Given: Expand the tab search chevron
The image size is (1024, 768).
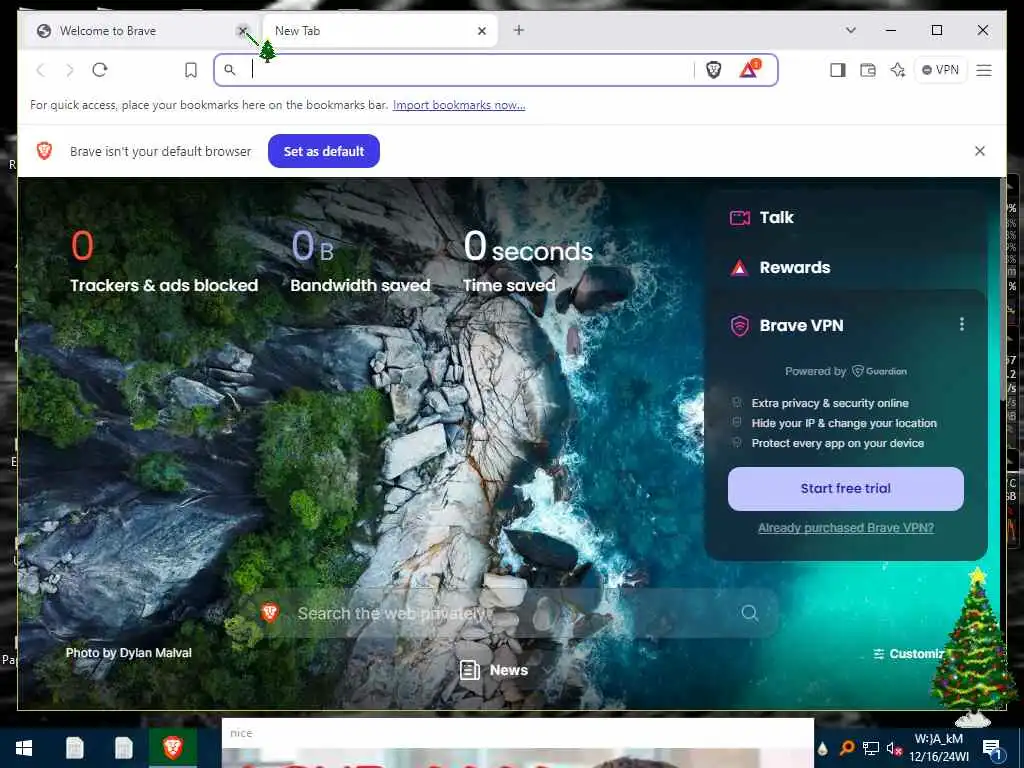Looking at the screenshot, I should 850,30.
